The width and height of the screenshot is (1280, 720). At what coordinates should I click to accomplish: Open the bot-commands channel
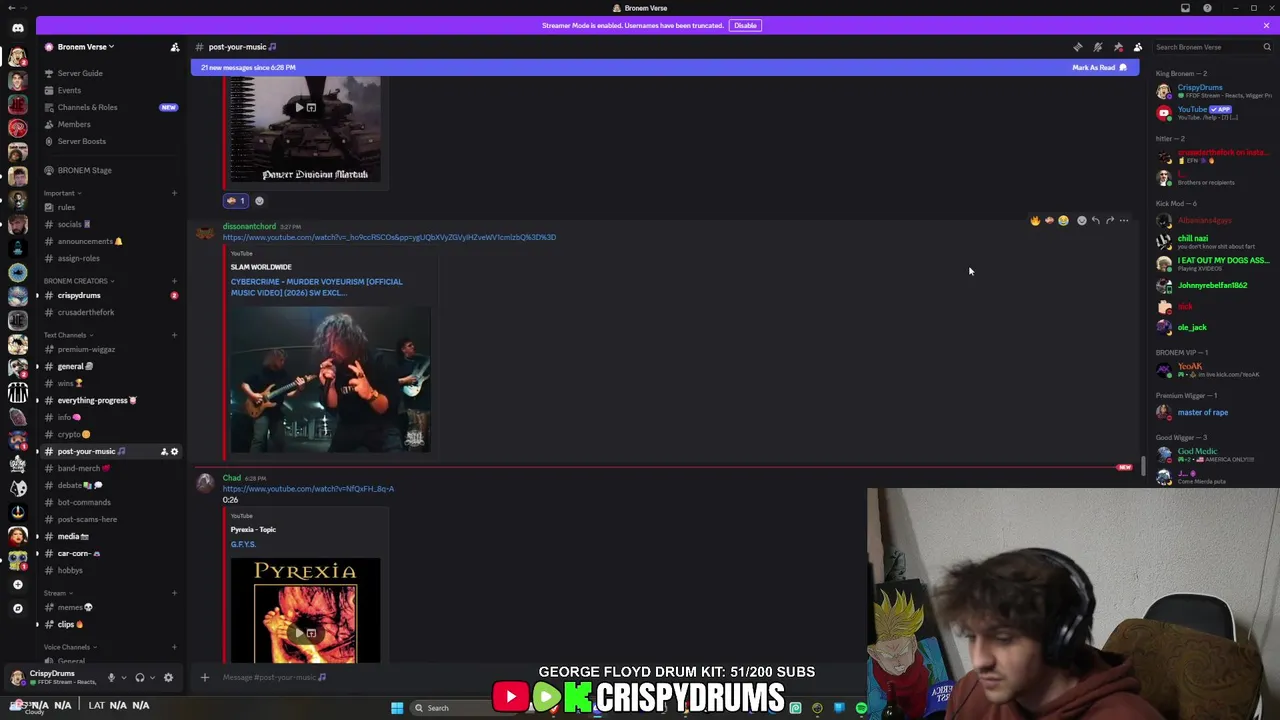tap(84, 502)
